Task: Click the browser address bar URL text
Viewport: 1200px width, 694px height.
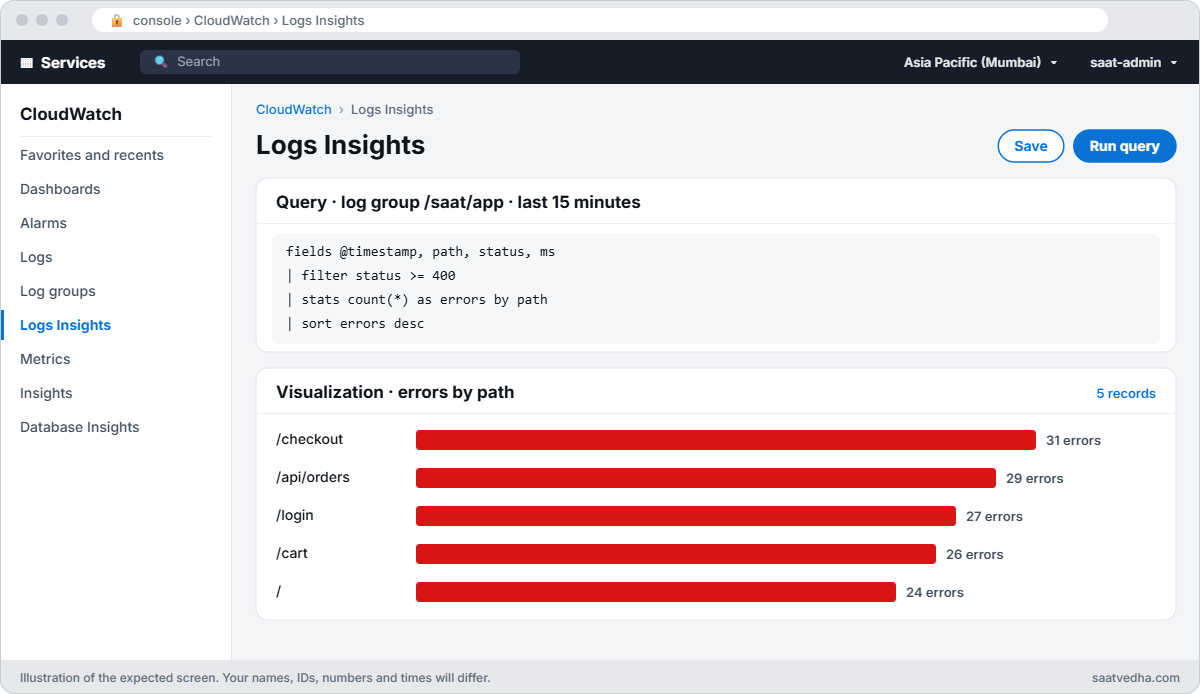Action: point(249,20)
